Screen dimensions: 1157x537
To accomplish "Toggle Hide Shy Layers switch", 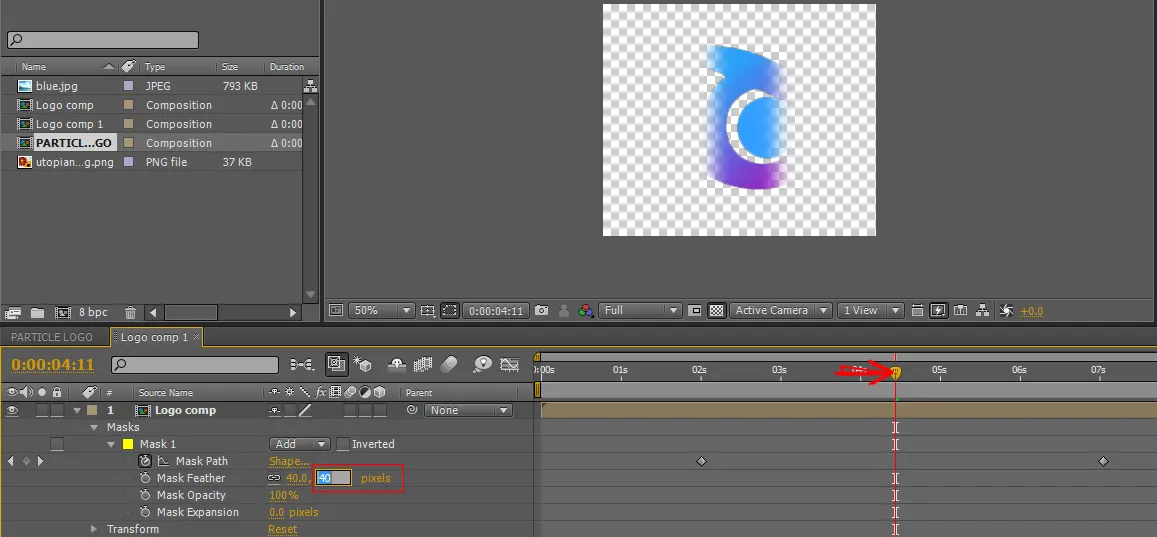I will tap(397, 364).
